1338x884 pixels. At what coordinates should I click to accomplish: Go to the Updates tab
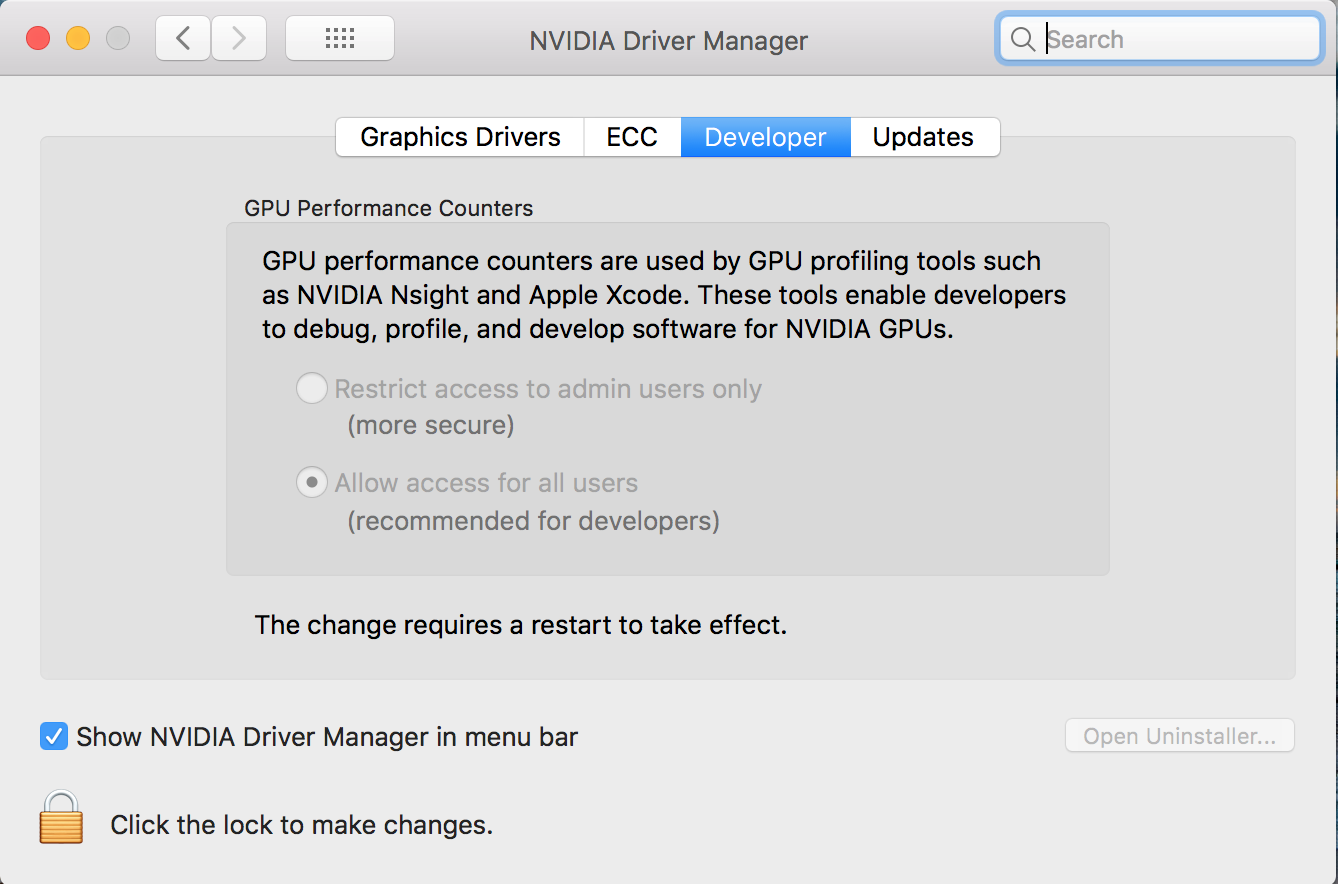(x=924, y=137)
